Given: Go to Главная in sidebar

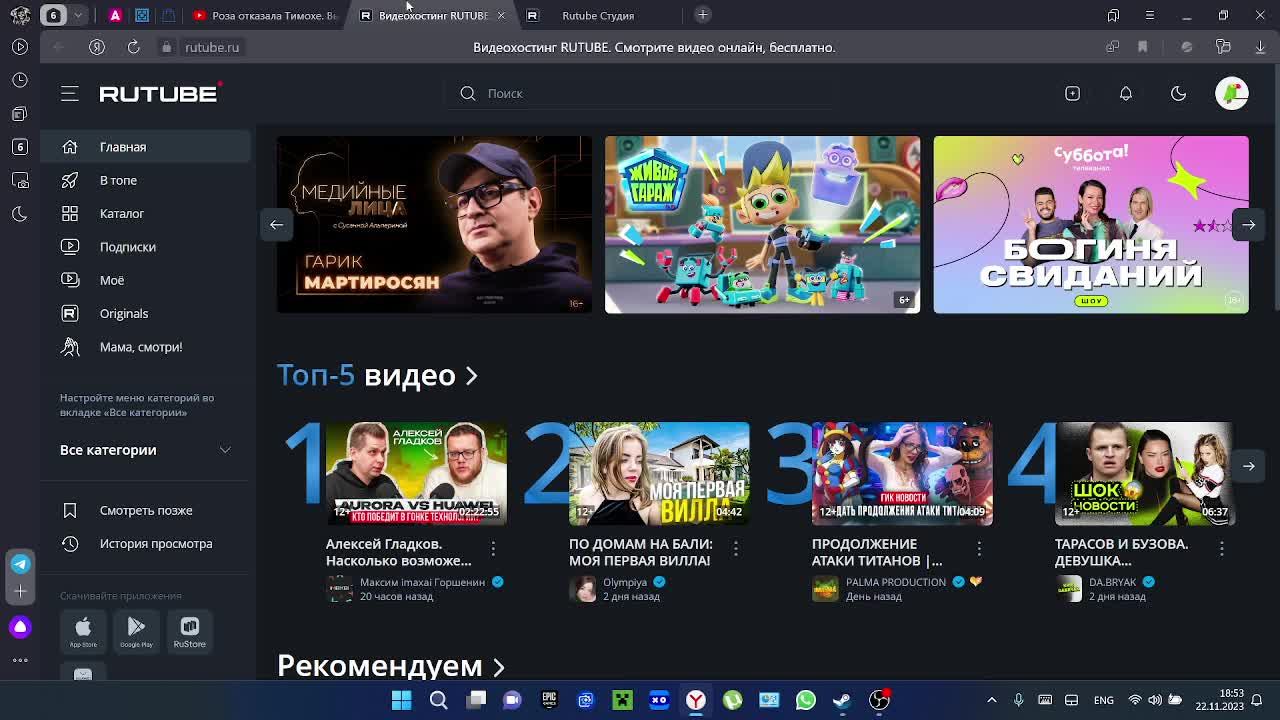Looking at the screenshot, I should coord(145,147).
